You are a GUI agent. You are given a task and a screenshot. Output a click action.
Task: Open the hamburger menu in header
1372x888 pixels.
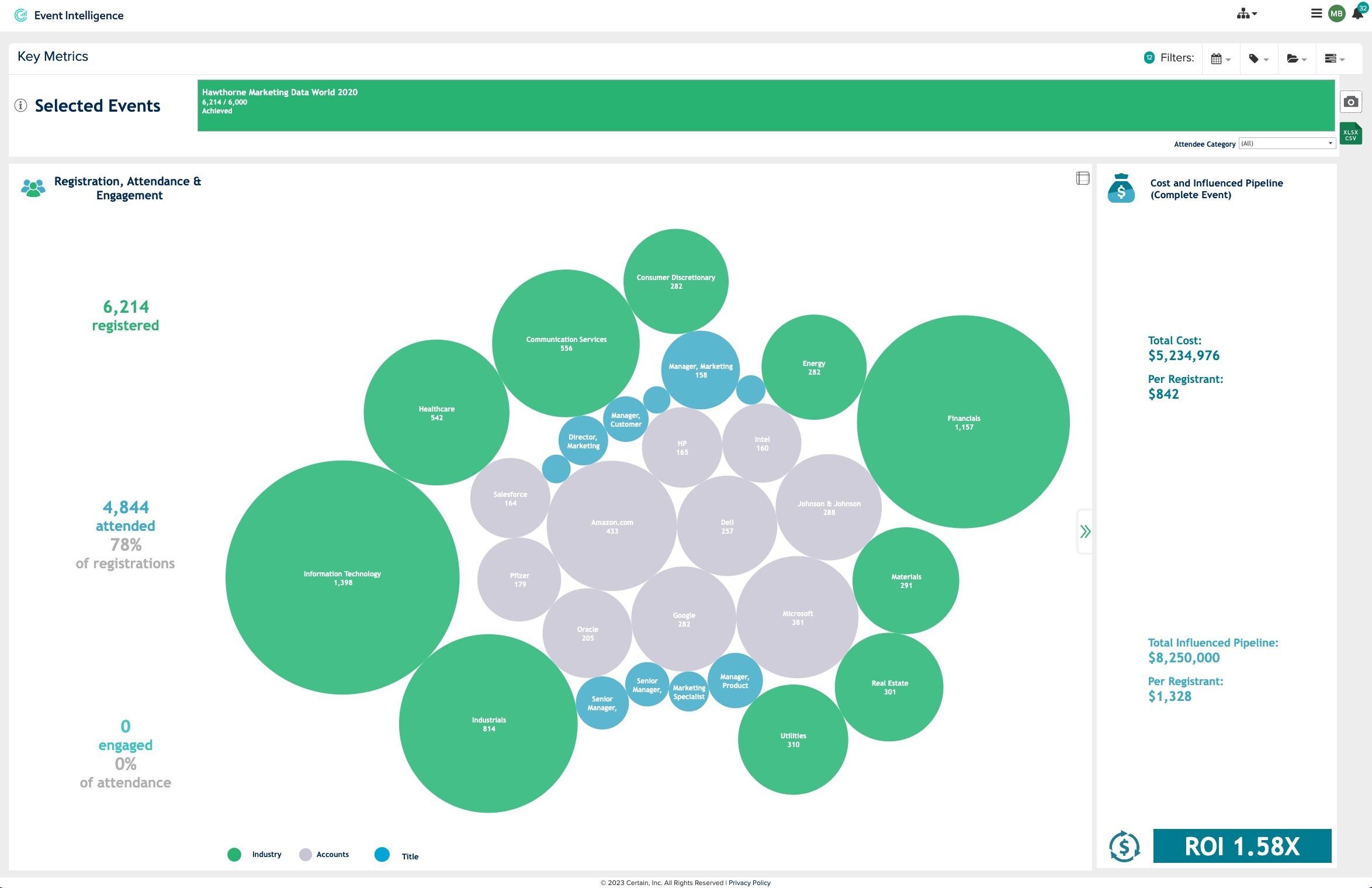pos(1316,13)
